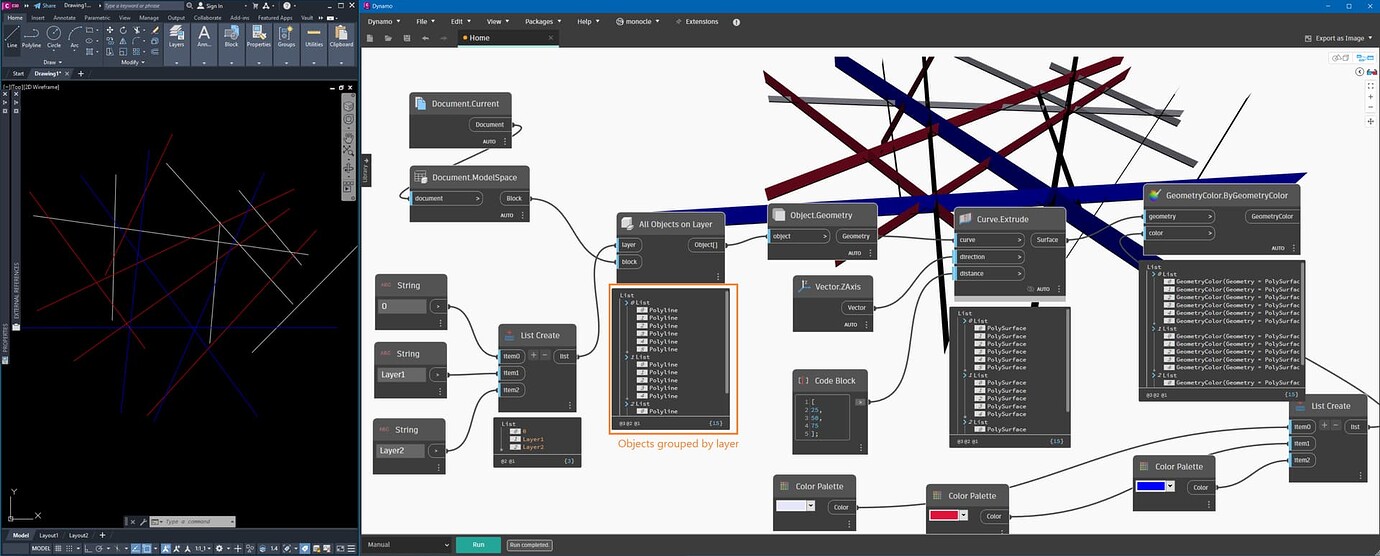Open the blue Color Palette dropdown

pos(1171,487)
